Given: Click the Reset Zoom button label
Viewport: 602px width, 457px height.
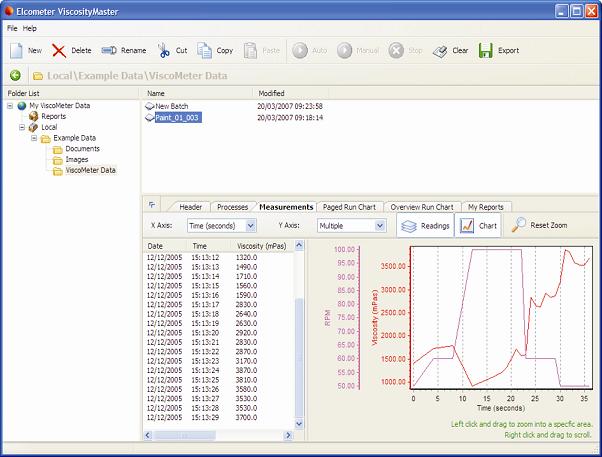Looking at the screenshot, I should pos(549,225).
